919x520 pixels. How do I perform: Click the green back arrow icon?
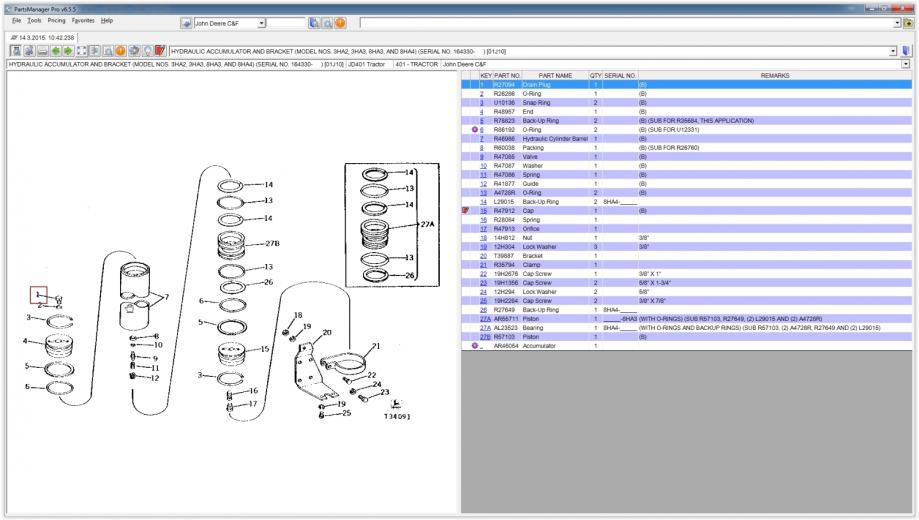(57, 51)
